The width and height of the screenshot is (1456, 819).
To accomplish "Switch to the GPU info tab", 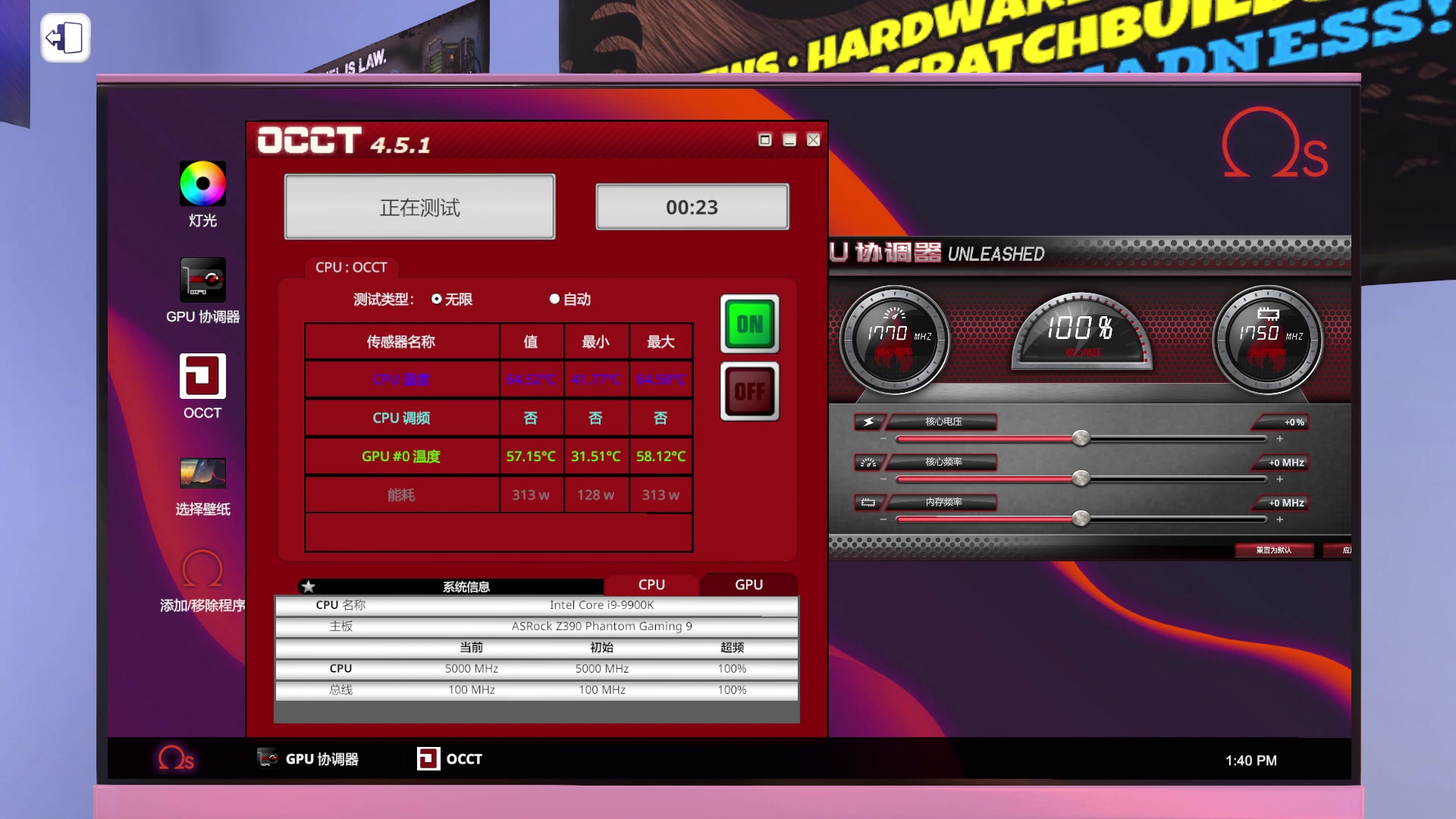I will coord(748,585).
